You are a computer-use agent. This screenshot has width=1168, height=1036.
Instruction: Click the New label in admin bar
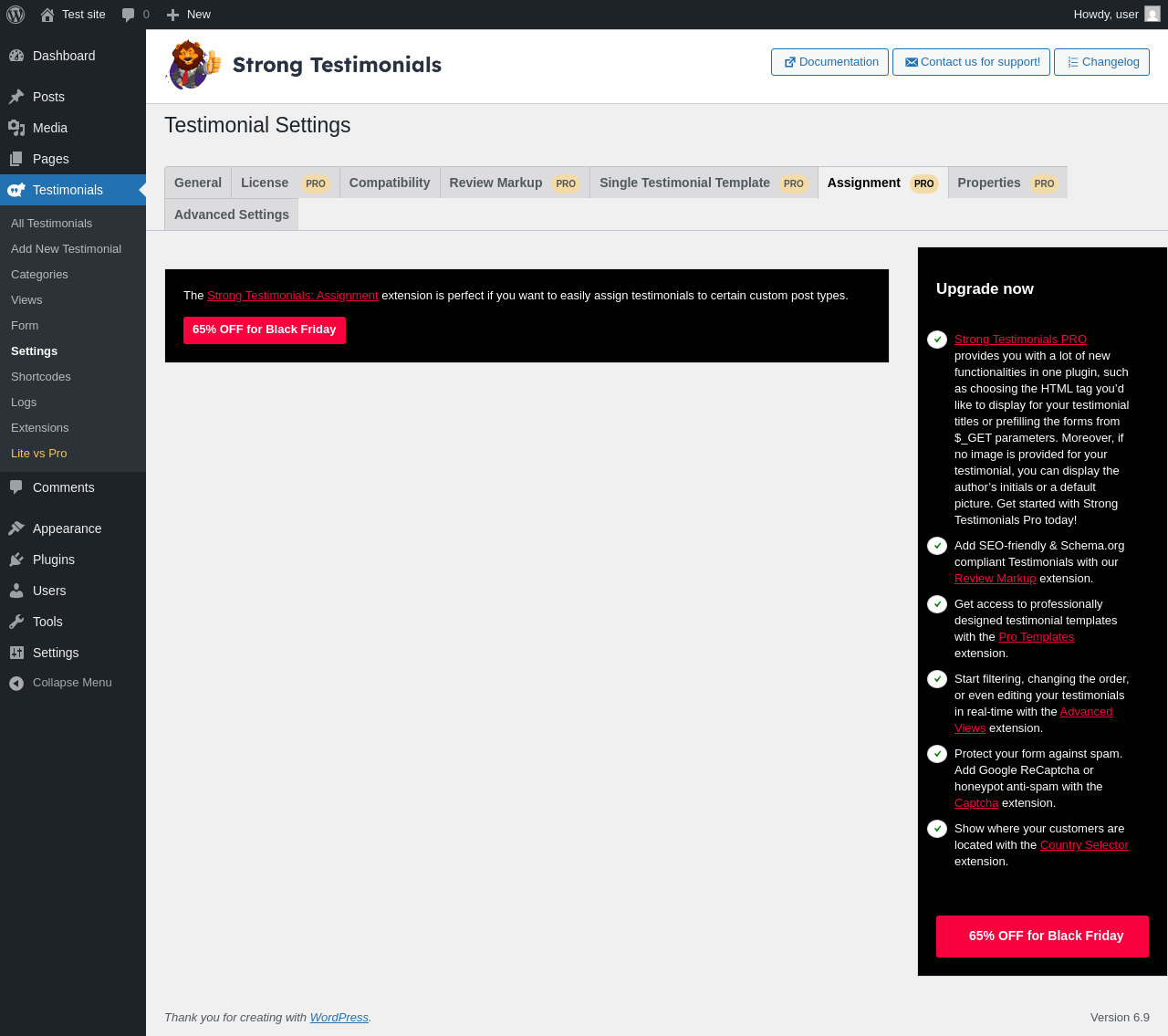[199, 15]
